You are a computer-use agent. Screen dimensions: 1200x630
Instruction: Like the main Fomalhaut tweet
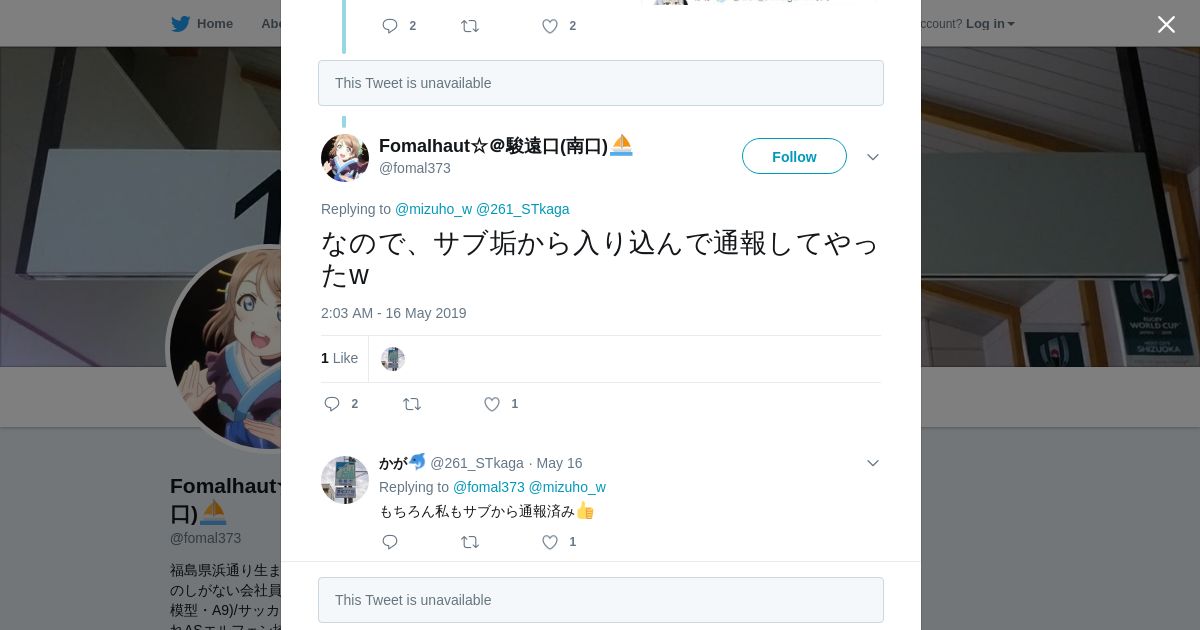492,404
